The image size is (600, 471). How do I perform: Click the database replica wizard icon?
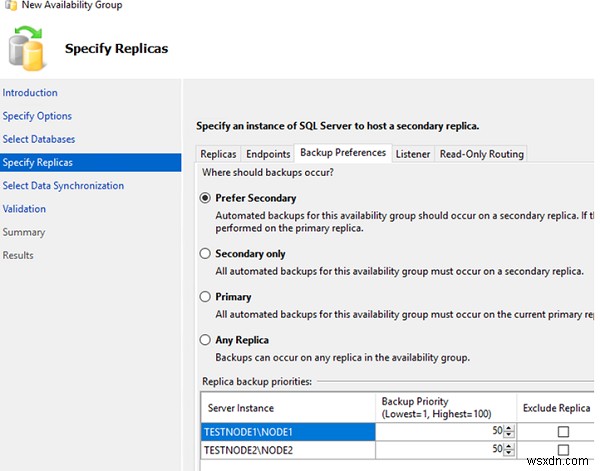(x=26, y=48)
